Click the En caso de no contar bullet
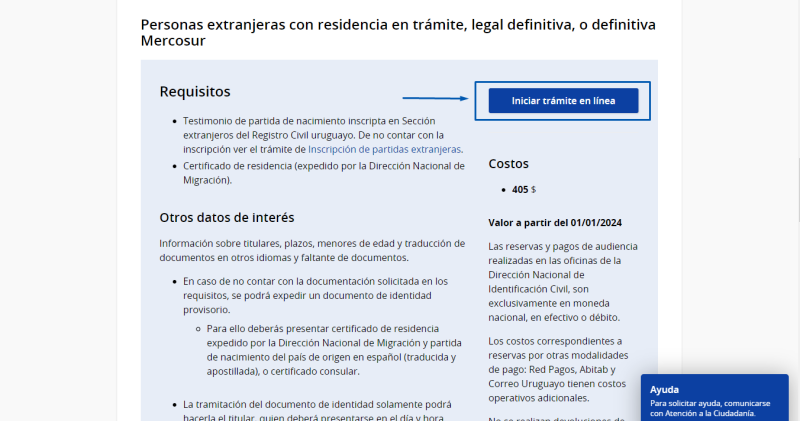800x421 pixels. 315,295
